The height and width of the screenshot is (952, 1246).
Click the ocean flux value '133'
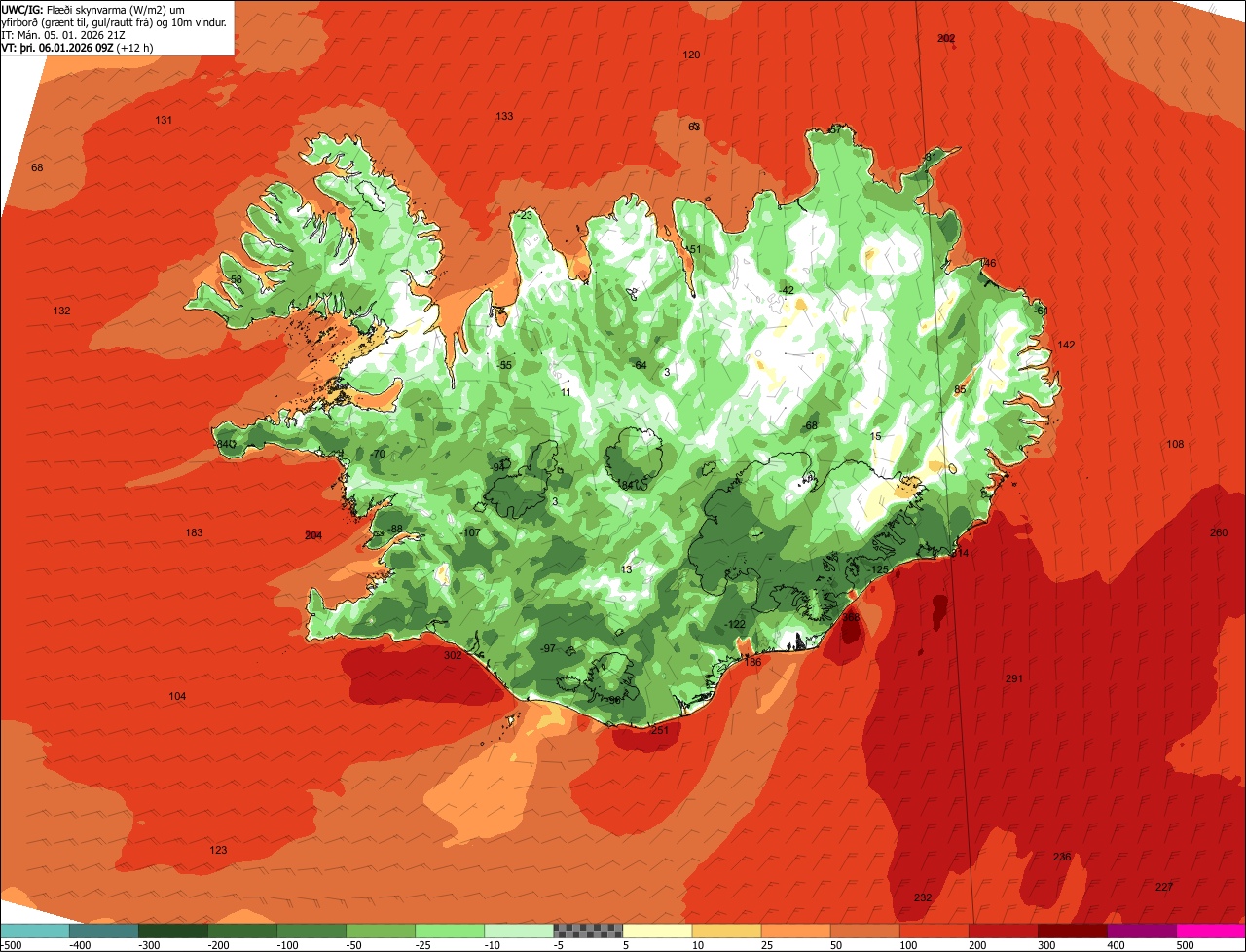[504, 116]
